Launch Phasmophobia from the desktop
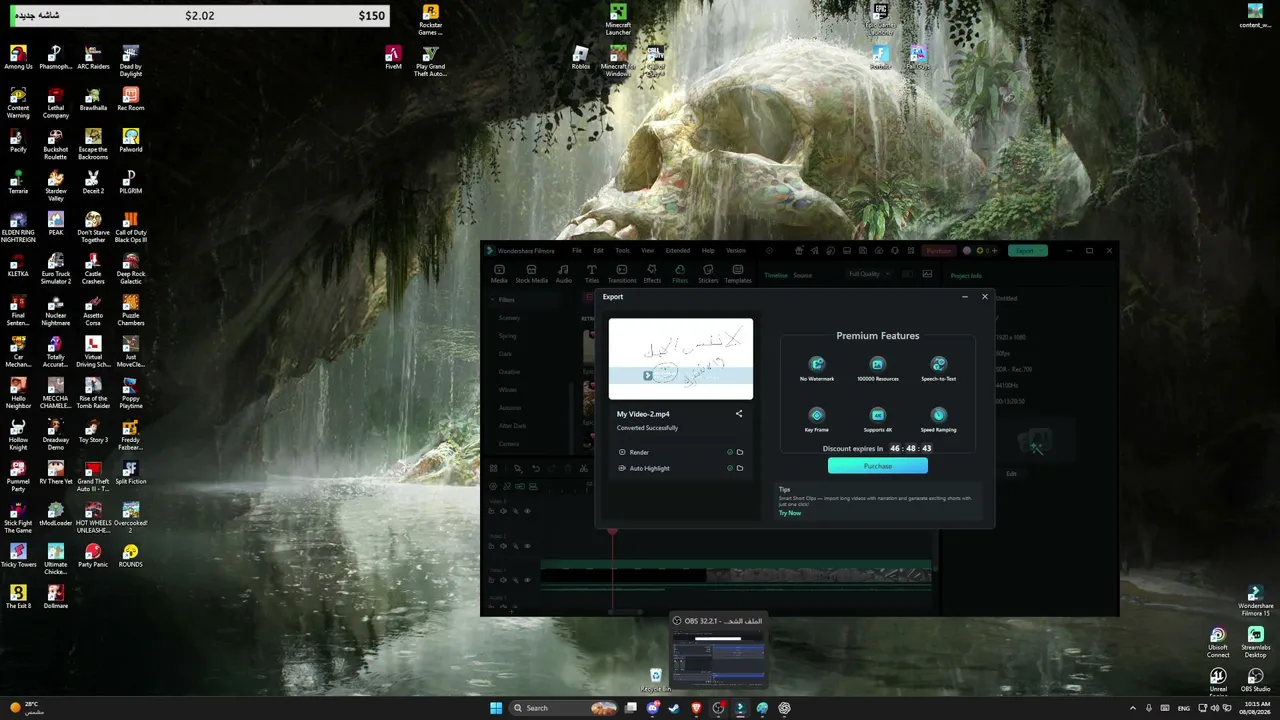Image resolution: width=1280 pixels, height=720 pixels. point(56,58)
